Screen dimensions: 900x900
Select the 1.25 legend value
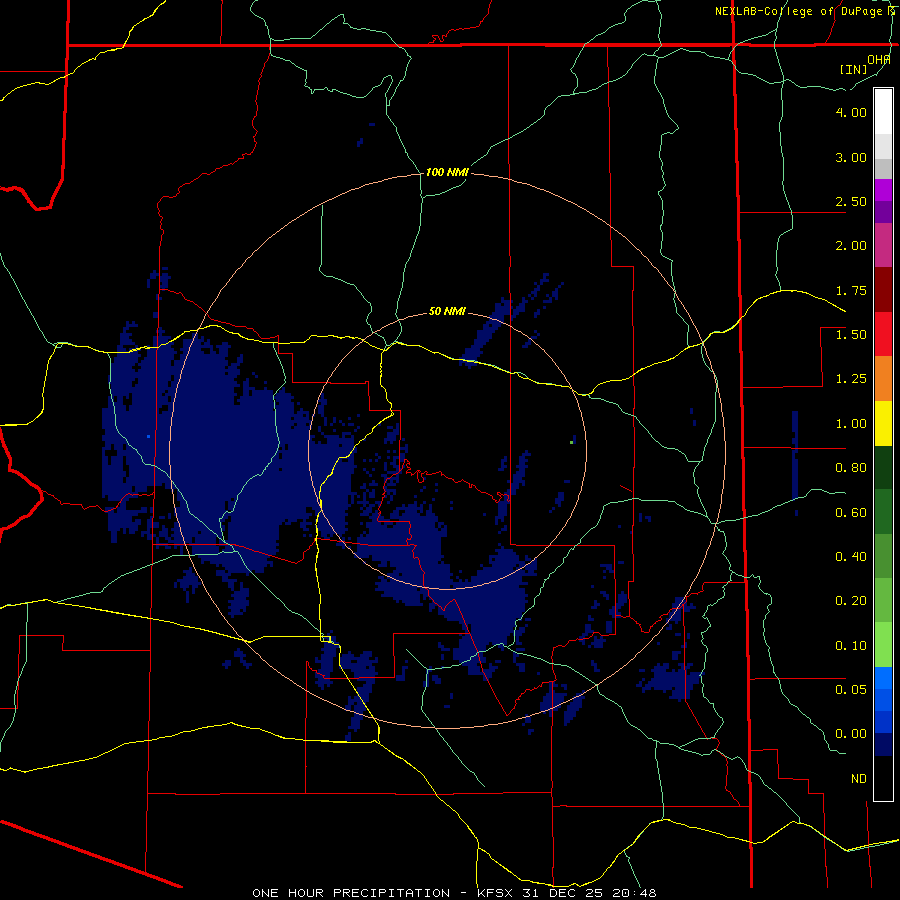[x=851, y=379]
